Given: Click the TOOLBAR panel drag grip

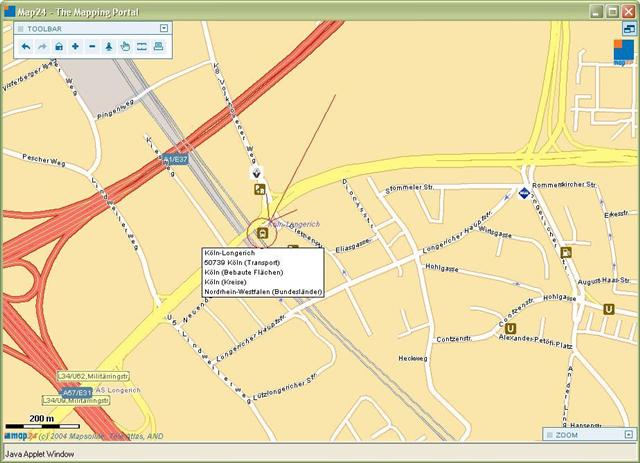Looking at the screenshot, I should [x=21, y=30].
